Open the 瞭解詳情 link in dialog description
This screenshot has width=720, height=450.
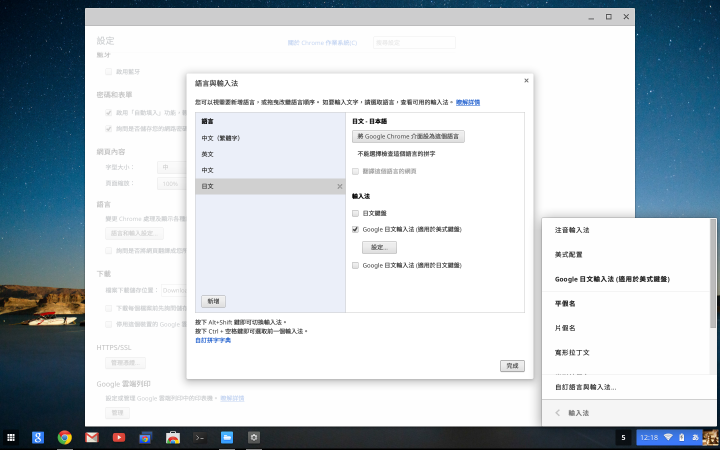[468, 102]
